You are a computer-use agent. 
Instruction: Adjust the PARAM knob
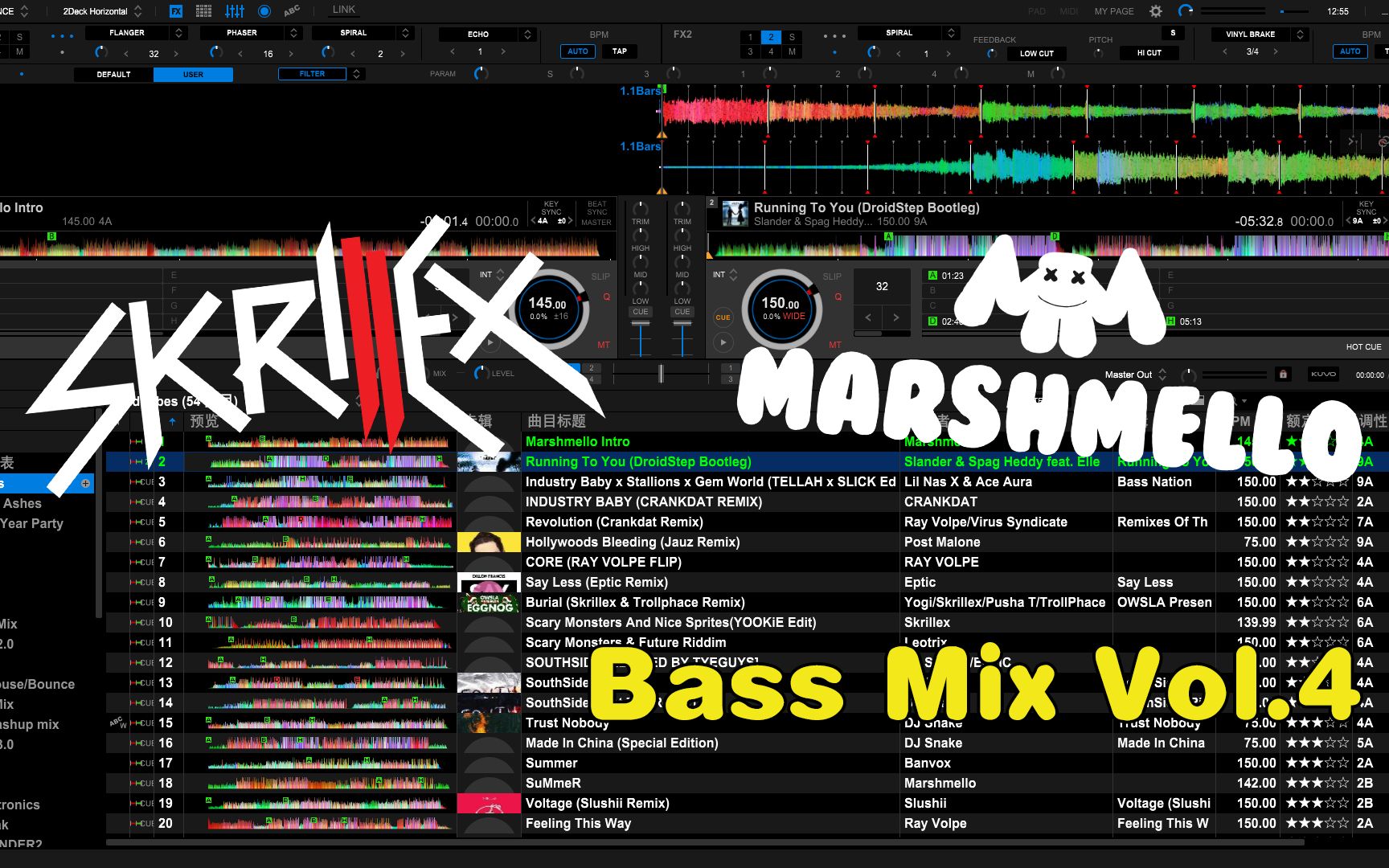[481, 74]
